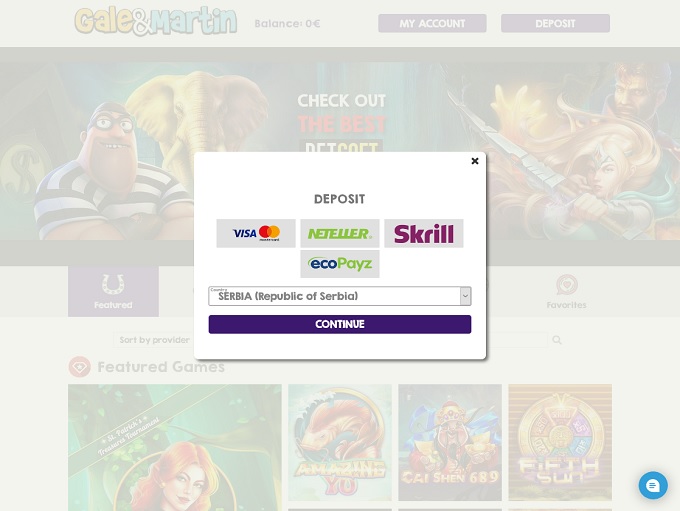Close the deposit dialog with the X
680x511 pixels.
point(475,161)
